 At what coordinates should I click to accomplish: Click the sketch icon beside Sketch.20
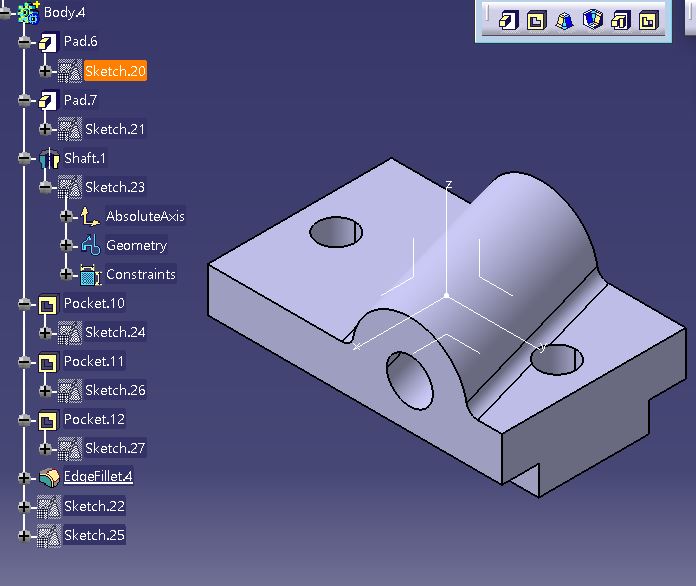click(x=70, y=71)
